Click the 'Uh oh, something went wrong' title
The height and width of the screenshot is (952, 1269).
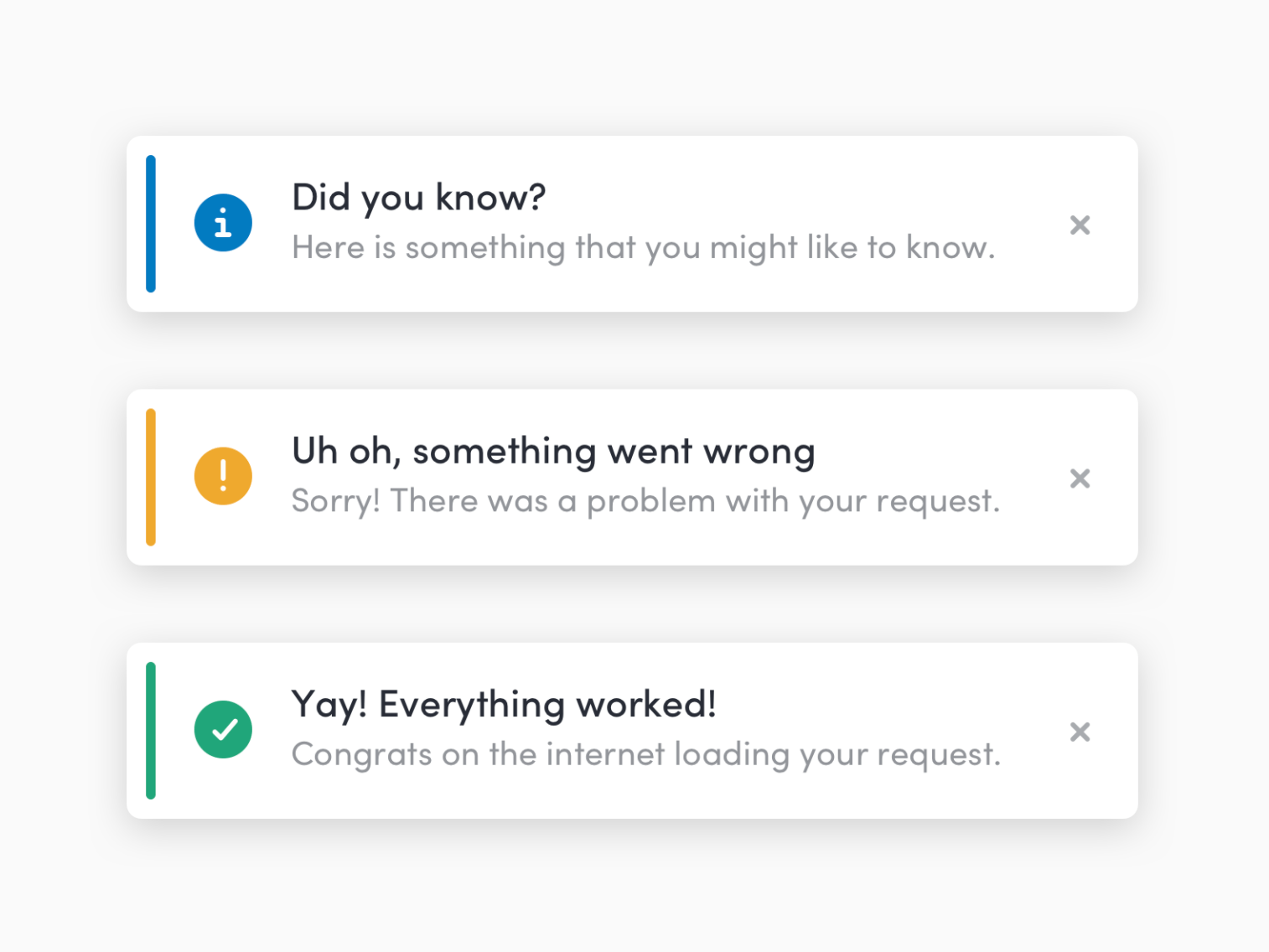click(x=552, y=450)
